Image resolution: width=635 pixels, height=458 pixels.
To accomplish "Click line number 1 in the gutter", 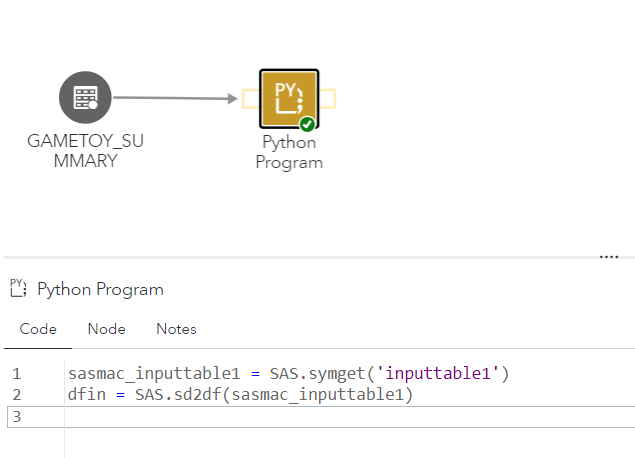I will tap(16, 374).
